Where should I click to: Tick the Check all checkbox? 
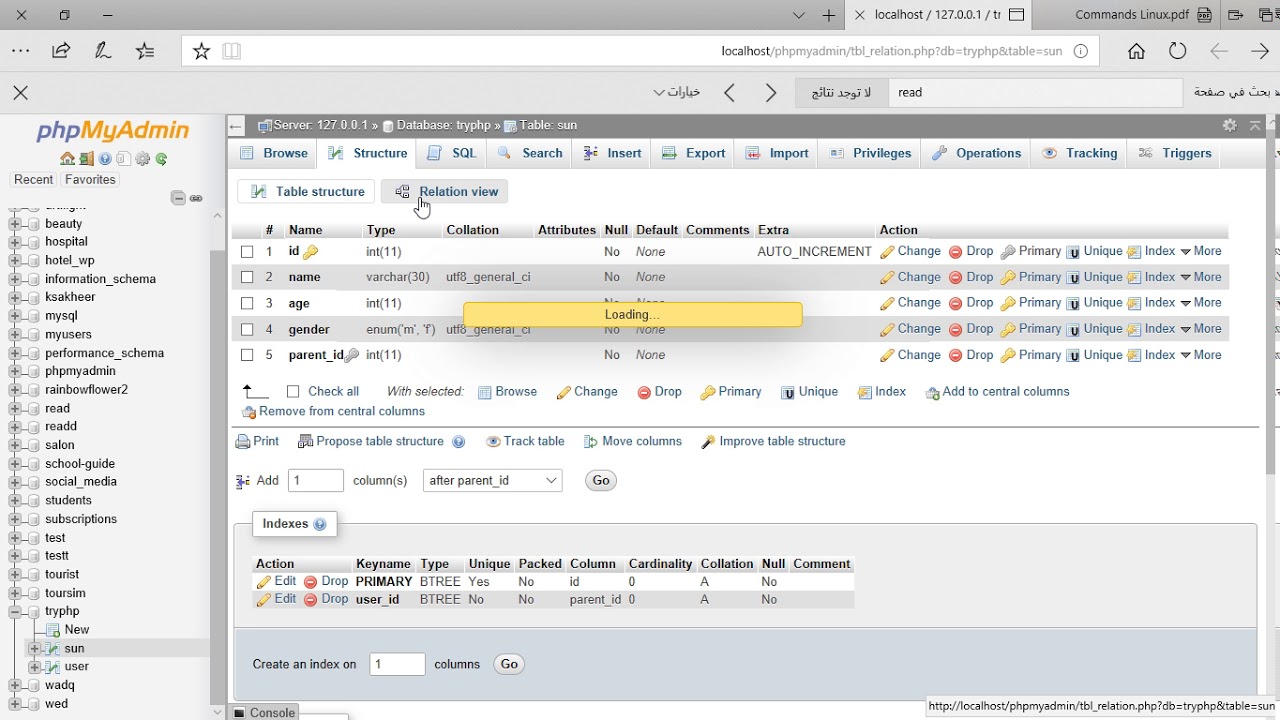click(293, 392)
